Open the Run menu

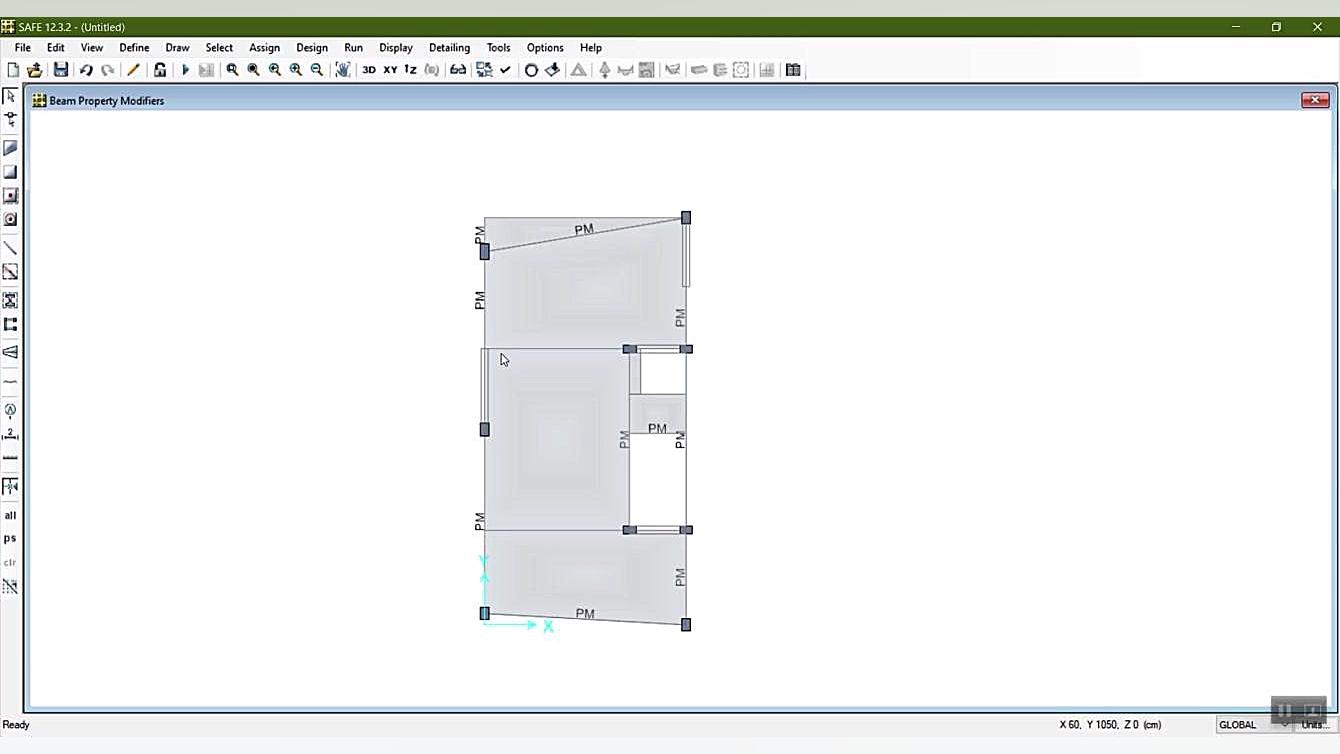[x=353, y=47]
